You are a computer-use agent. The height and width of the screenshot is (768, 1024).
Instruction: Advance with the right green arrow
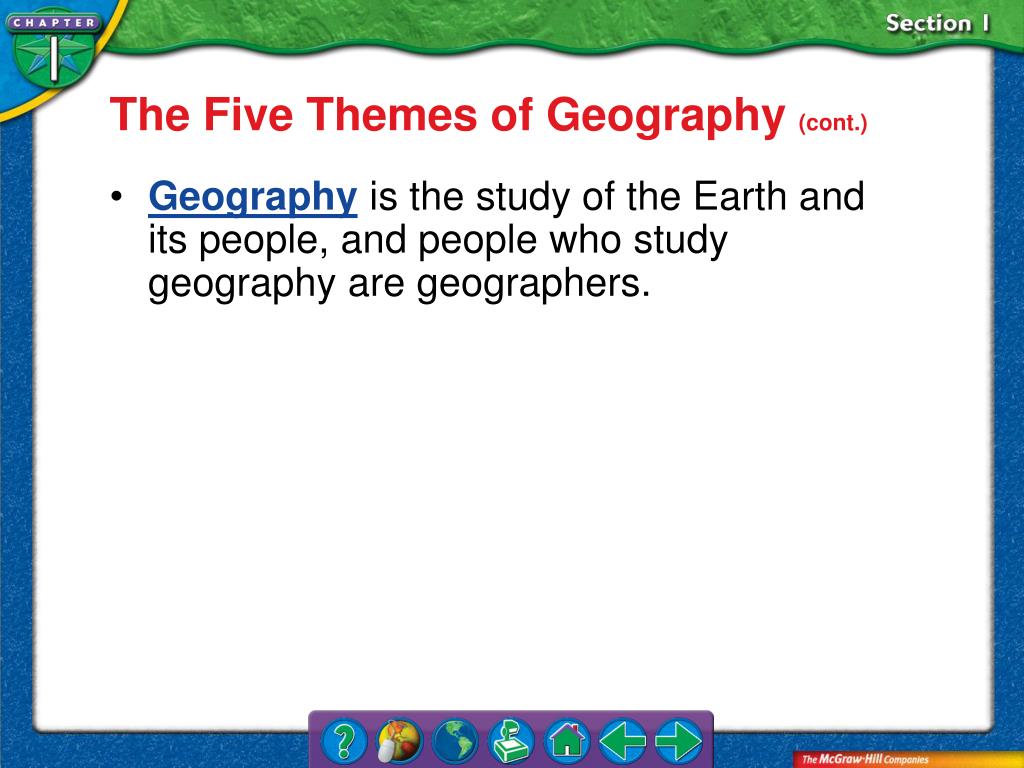pos(679,741)
